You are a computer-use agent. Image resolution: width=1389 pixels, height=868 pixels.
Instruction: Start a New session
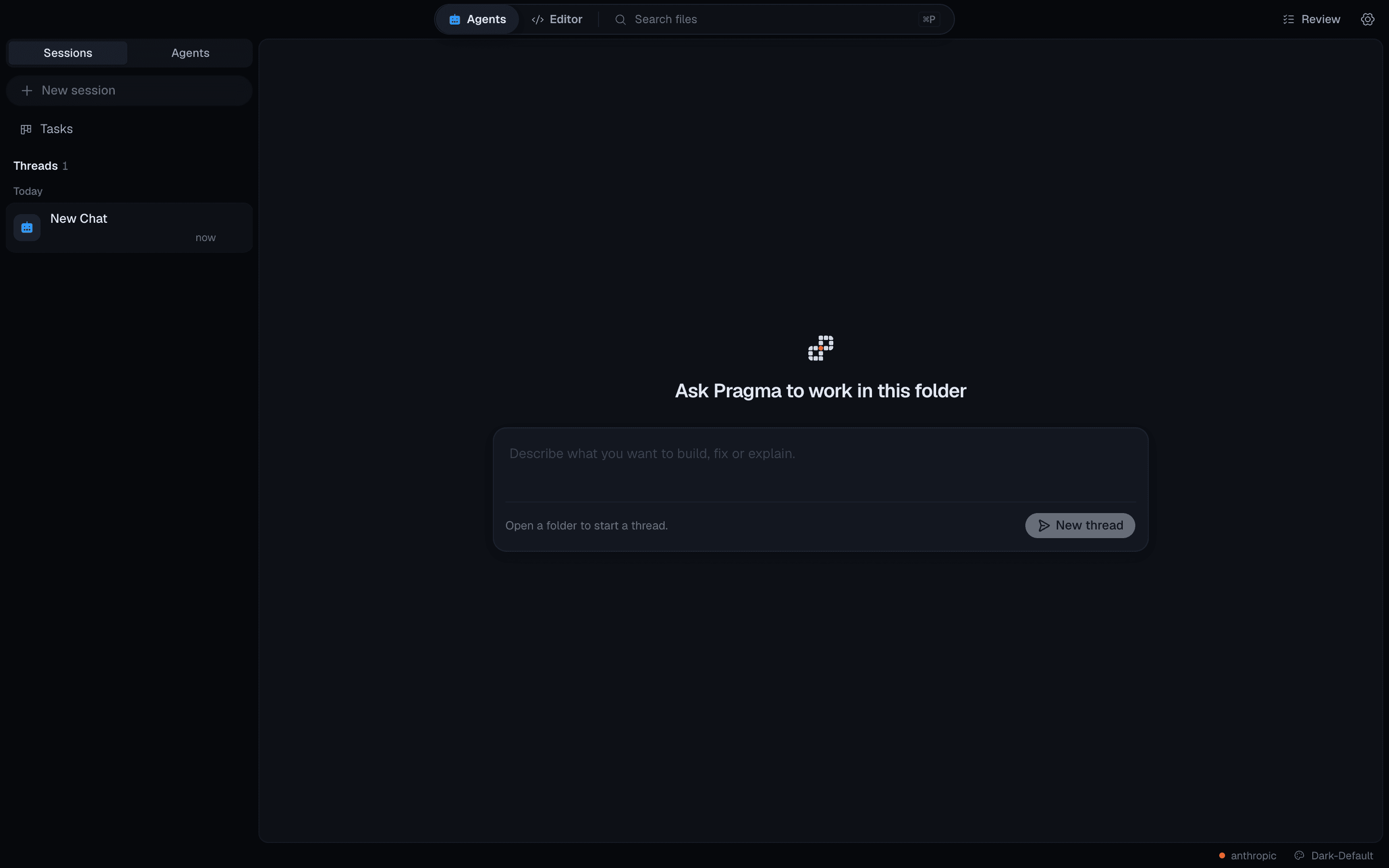coord(129,91)
